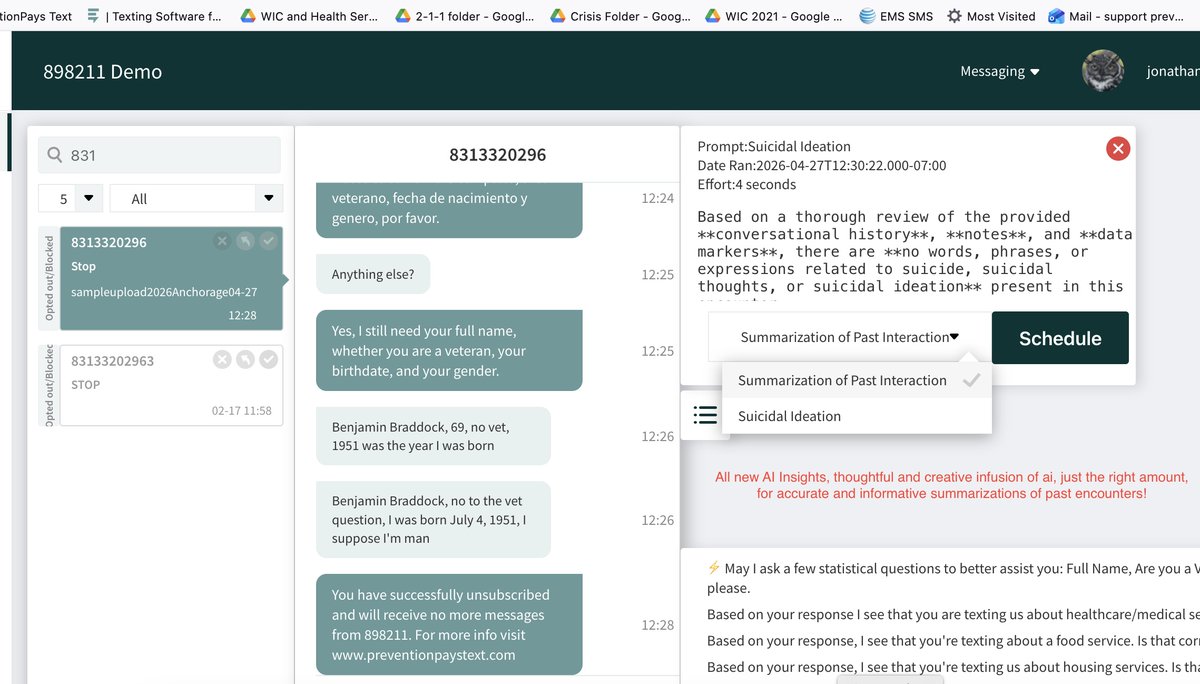1200x684 pixels.
Task: Dismiss the Suicidal Ideation results with the red X
Action: [x=1118, y=148]
